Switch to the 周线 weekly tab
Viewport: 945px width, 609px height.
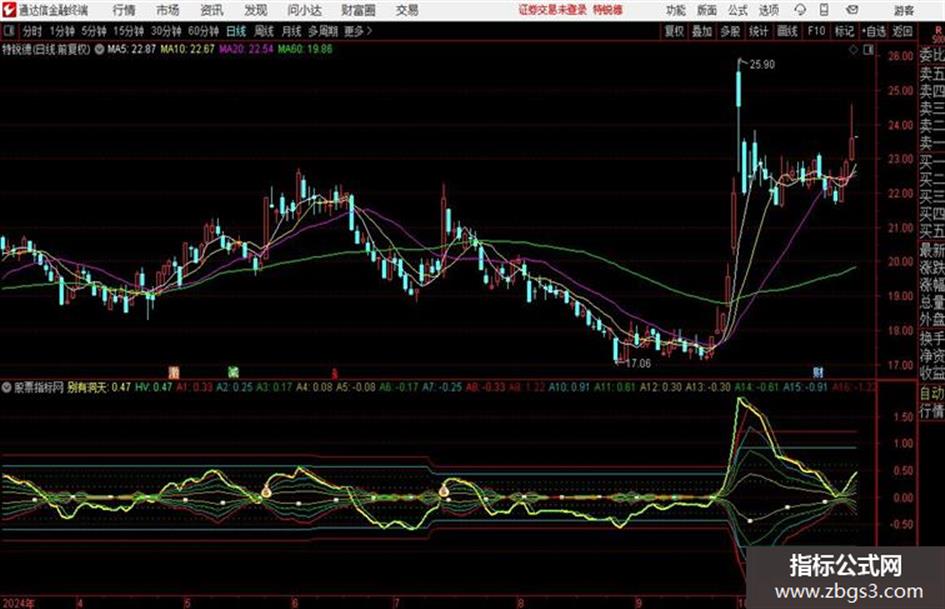point(264,31)
